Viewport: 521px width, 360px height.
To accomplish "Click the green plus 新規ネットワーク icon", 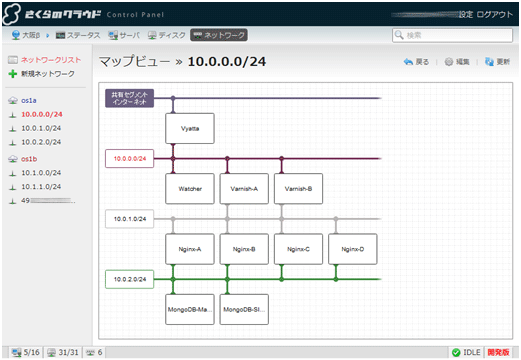I will (12, 74).
